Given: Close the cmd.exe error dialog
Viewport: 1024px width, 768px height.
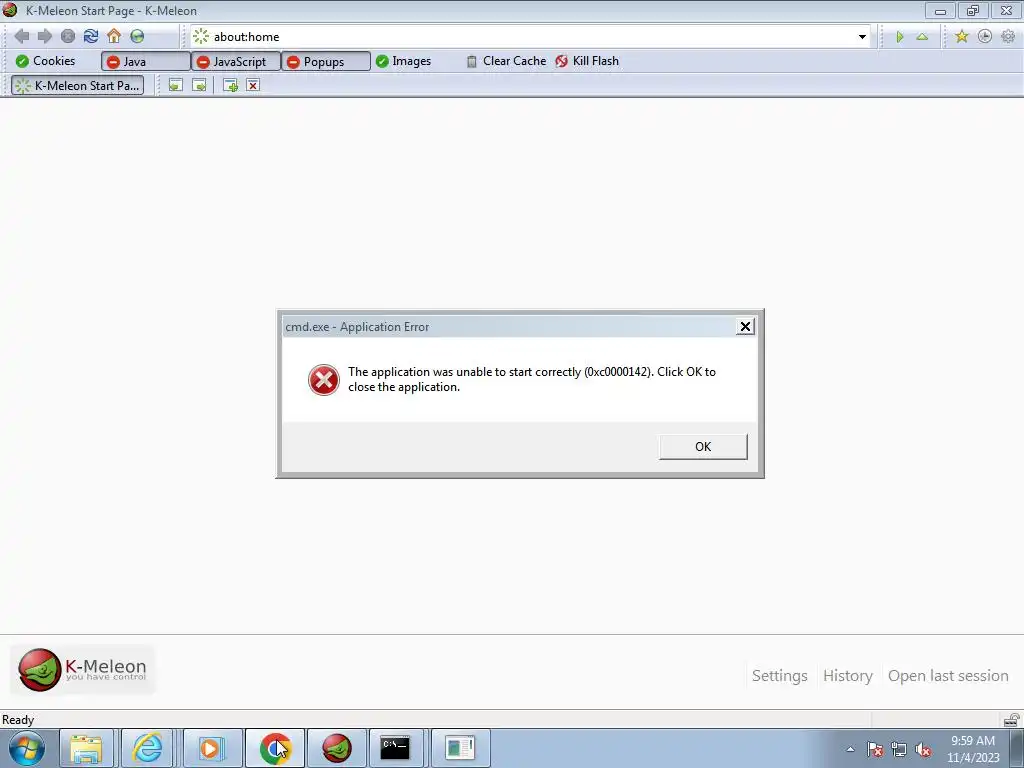Looking at the screenshot, I should [745, 327].
